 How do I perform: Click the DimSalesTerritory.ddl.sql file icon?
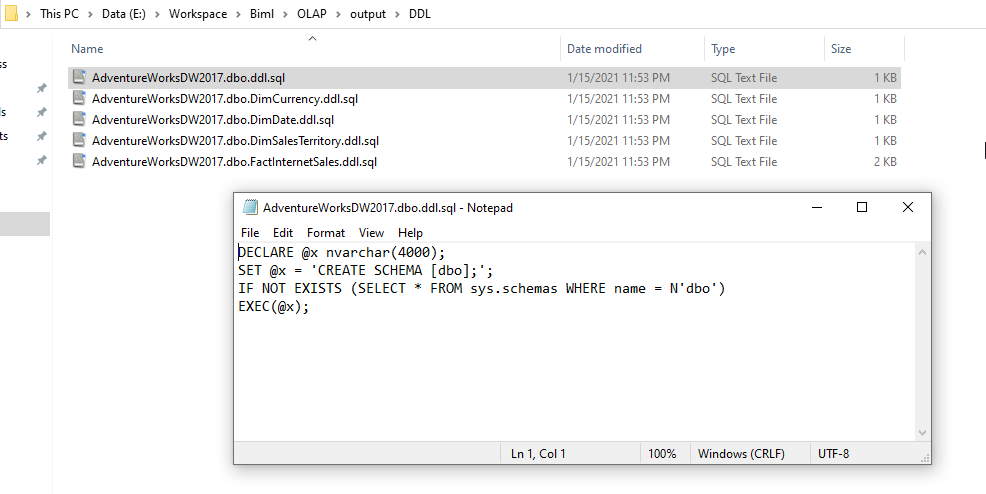coord(80,141)
